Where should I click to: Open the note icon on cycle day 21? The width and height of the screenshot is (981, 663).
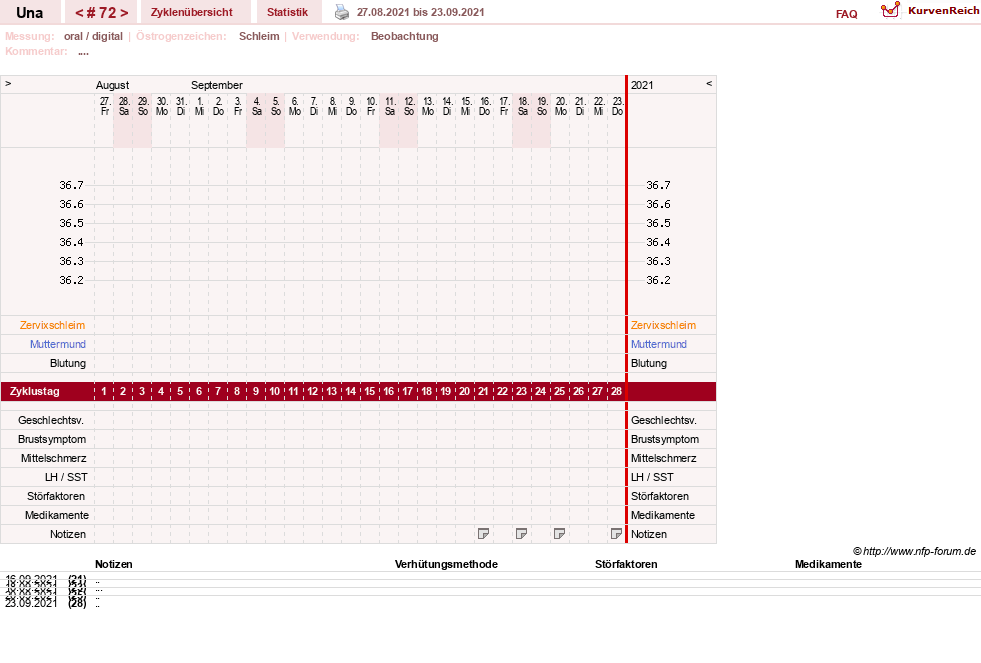pyautogui.click(x=483, y=534)
